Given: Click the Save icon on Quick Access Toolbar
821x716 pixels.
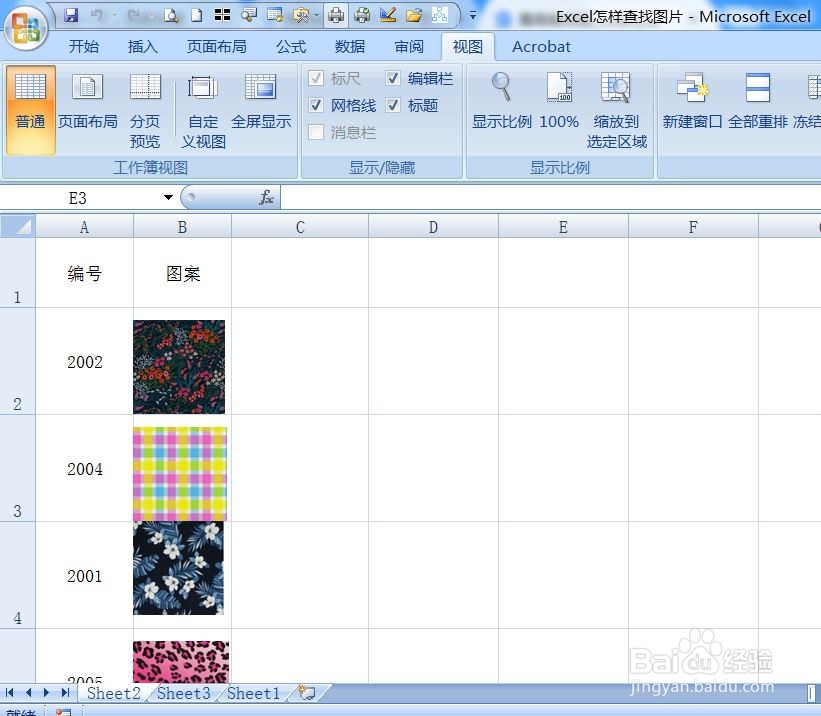Looking at the screenshot, I should tap(70, 14).
